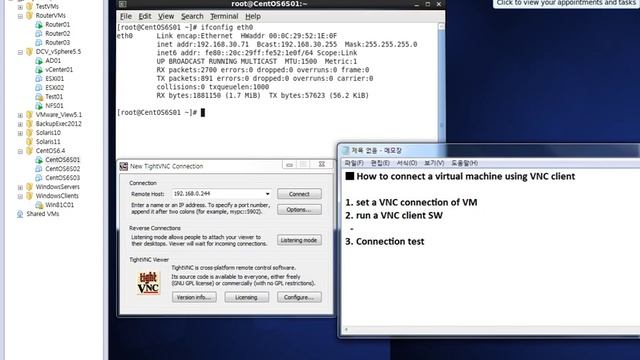Open Notepad 서식(O) menu
This screenshot has width=640, height=360.
[407, 163]
